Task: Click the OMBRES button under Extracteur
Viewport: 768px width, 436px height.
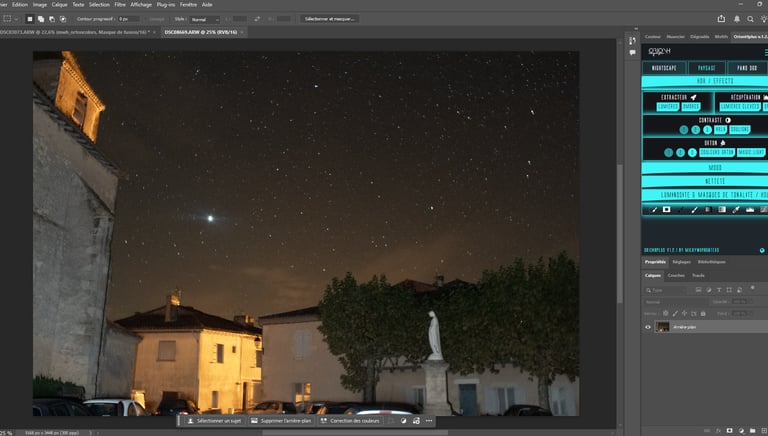Action: 691,107
